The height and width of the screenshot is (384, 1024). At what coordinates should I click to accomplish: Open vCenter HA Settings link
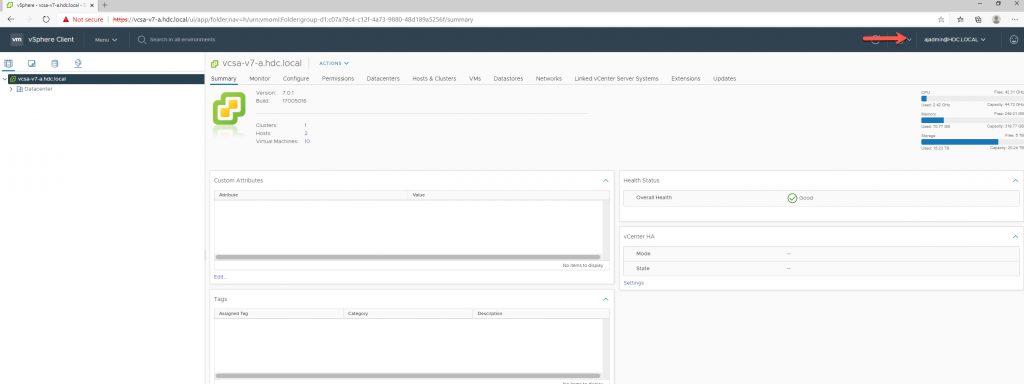point(633,283)
